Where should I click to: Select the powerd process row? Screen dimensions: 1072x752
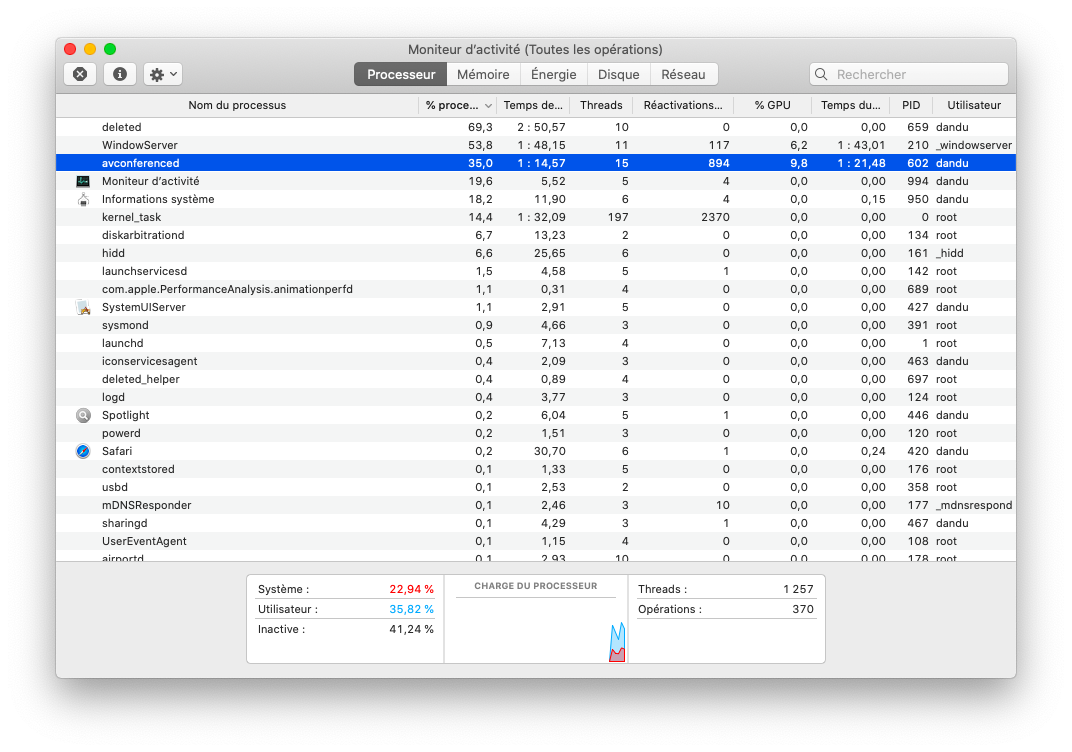pos(536,433)
